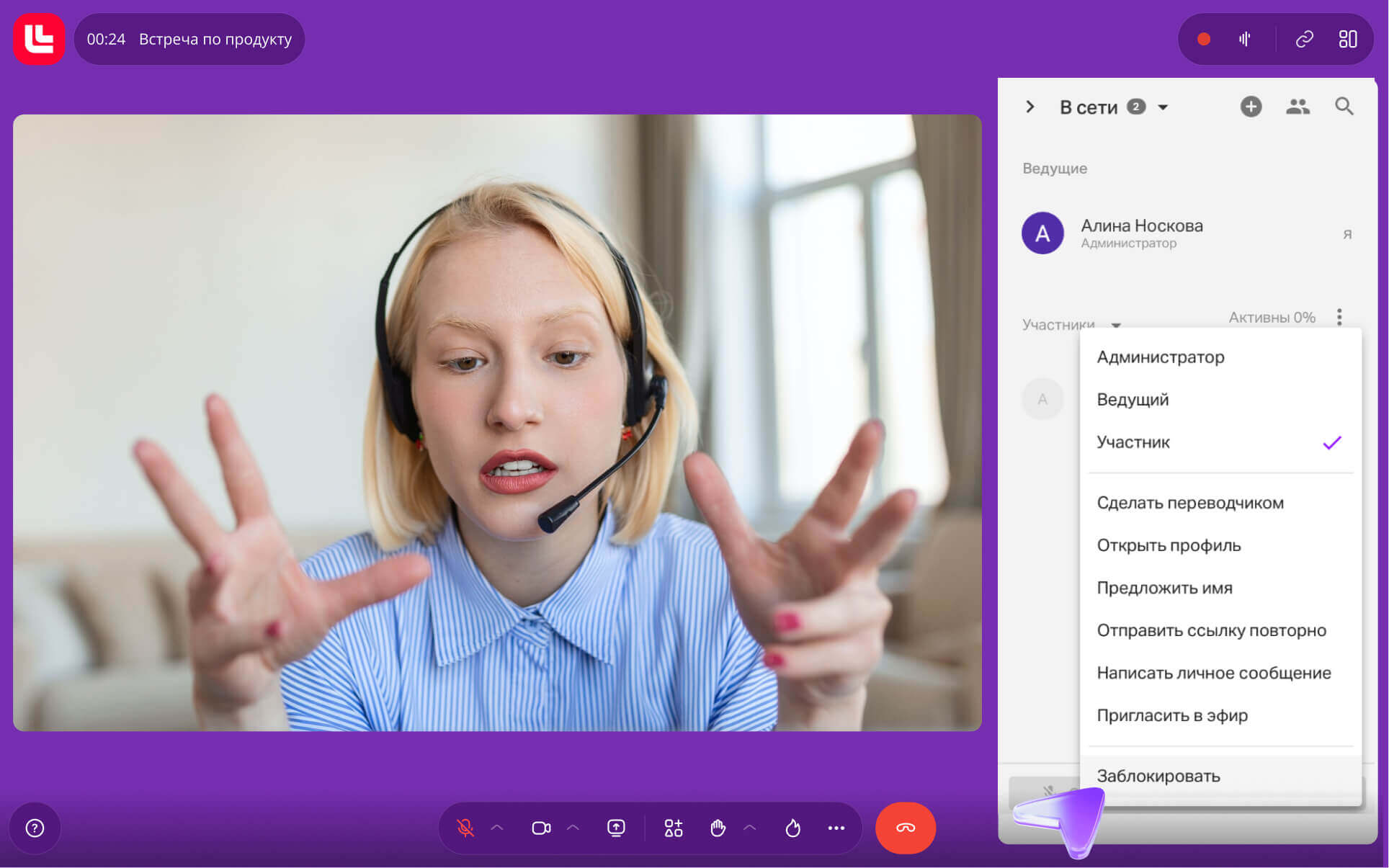Expand the В сети dropdown arrow
The image size is (1389, 868).
[x=1163, y=108]
